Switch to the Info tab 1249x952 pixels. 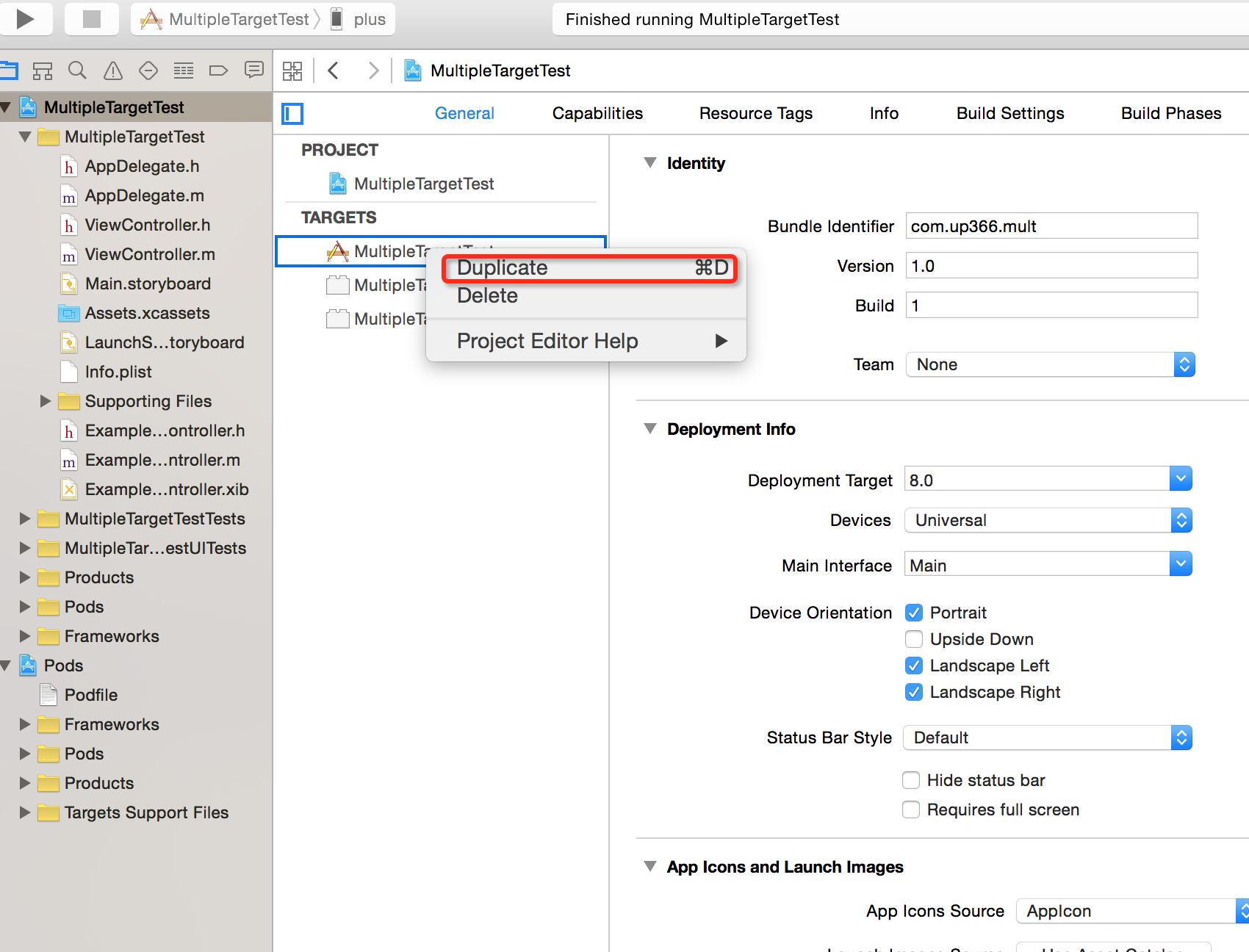pos(884,113)
